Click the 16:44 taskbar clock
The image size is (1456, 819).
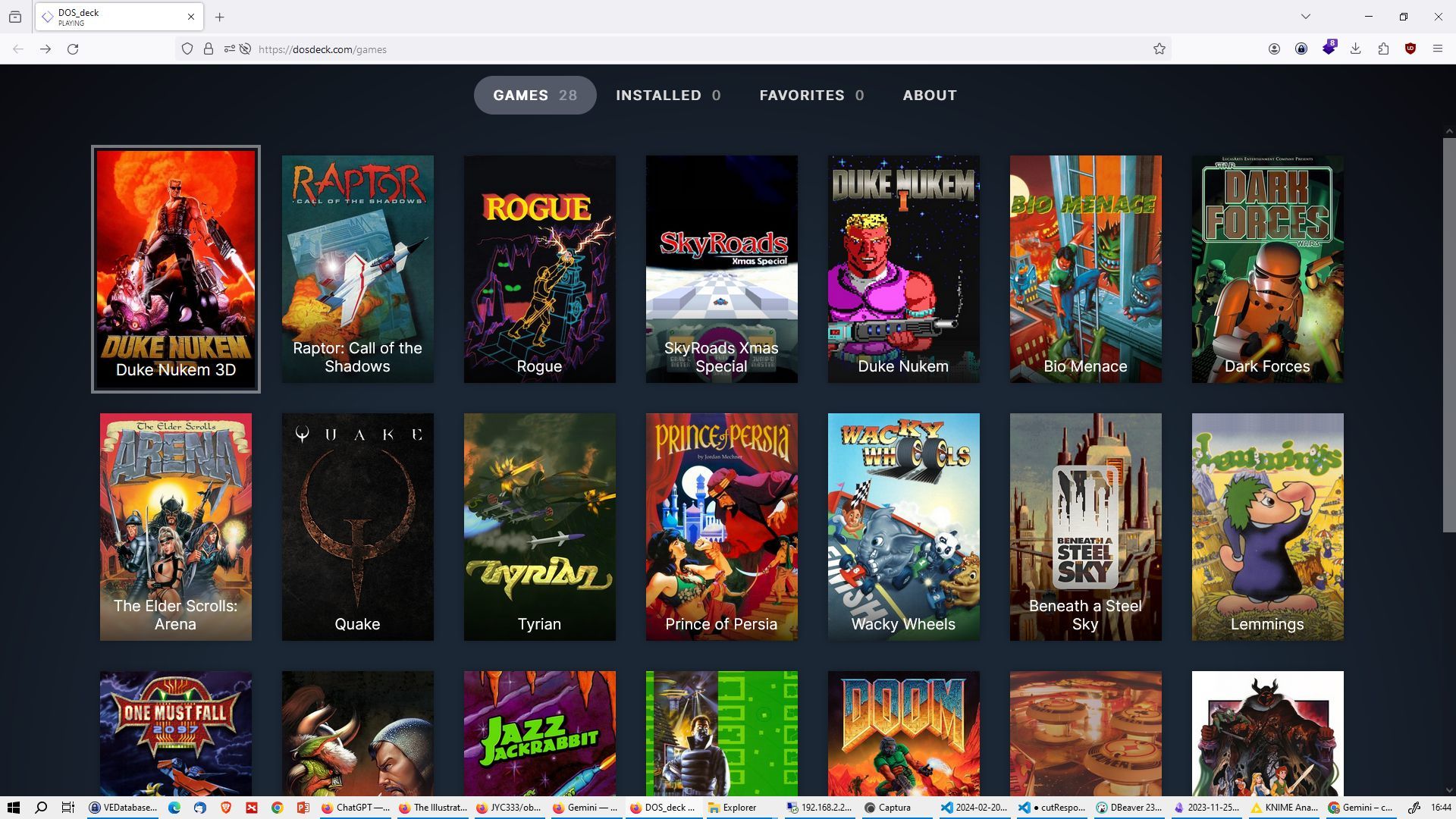tap(1441, 808)
